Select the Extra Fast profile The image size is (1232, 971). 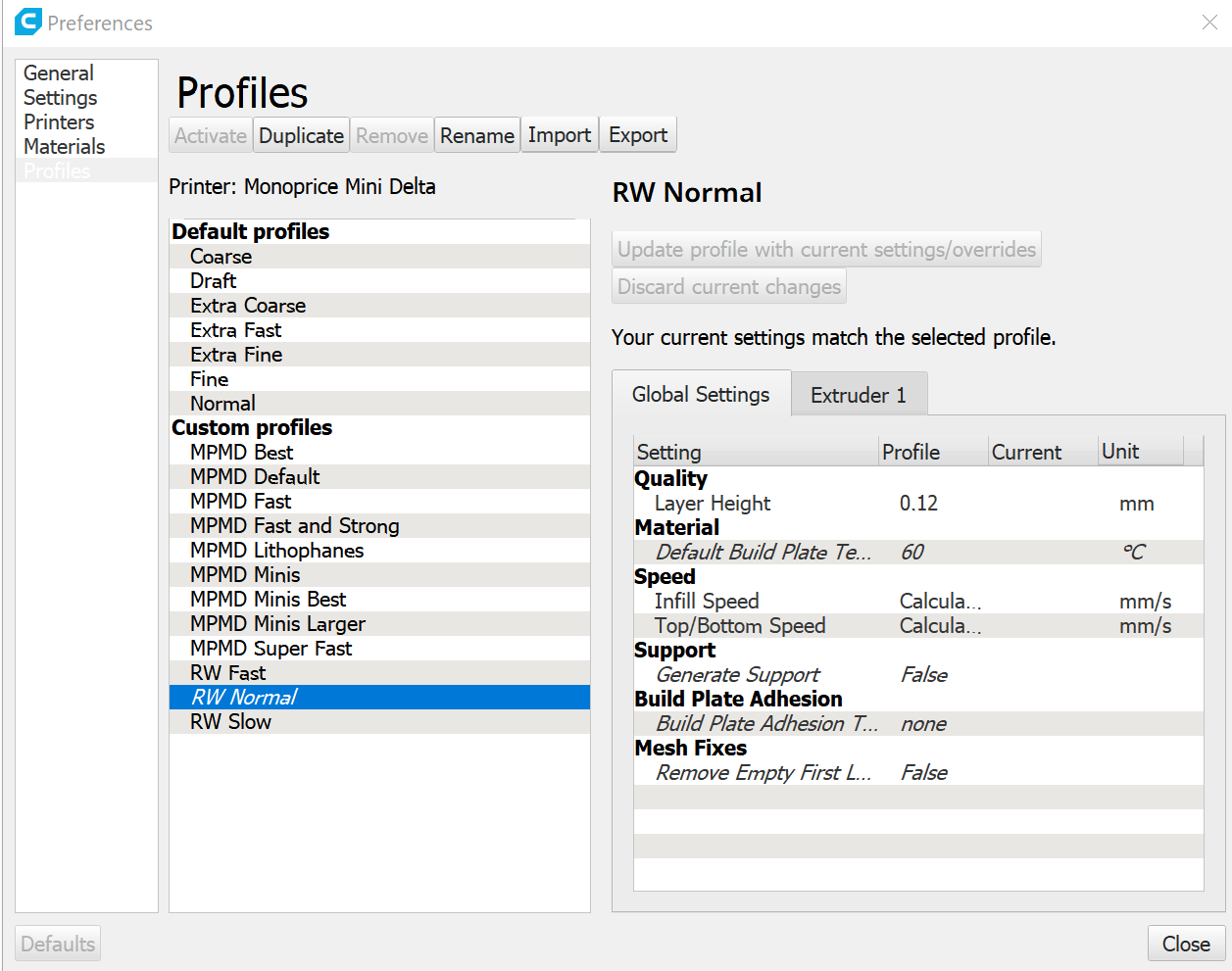pyautogui.click(x=379, y=329)
